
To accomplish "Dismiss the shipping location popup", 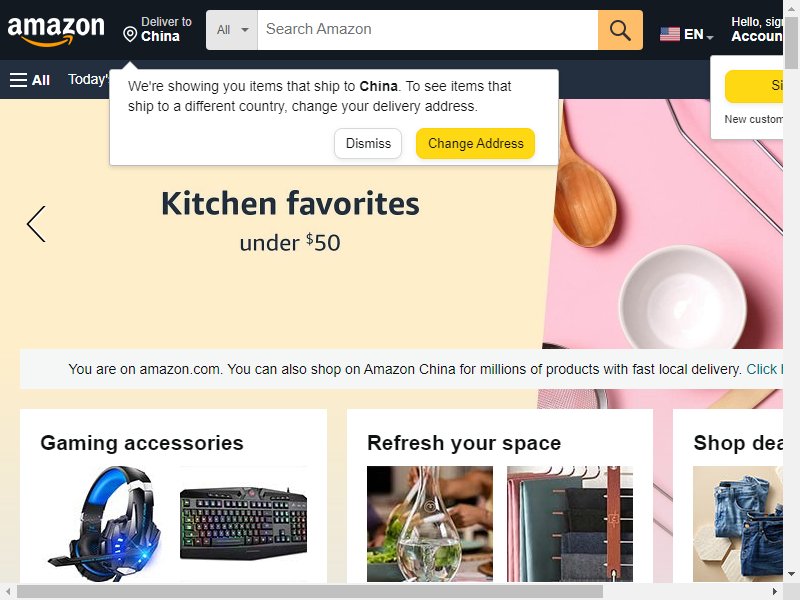I will (368, 143).
